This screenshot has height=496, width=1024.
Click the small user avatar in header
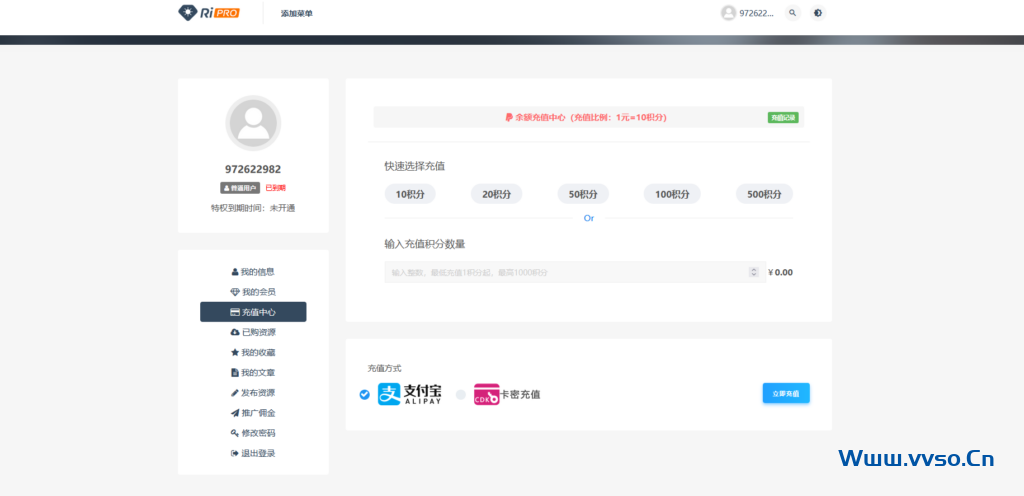point(728,13)
